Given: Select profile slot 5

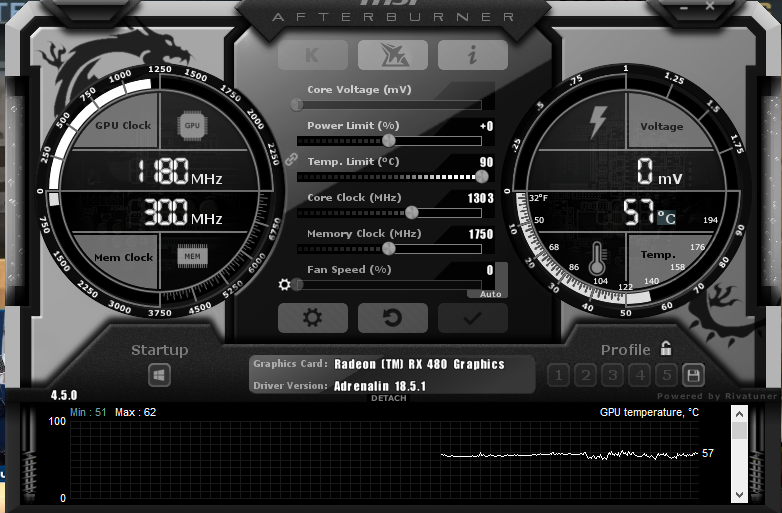Looking at the screenshot, I should 667,375.
